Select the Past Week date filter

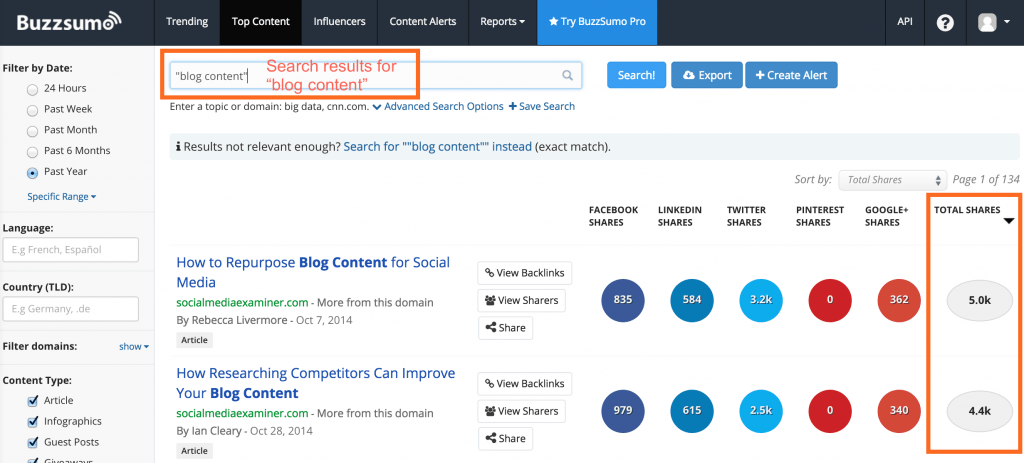tap(32, 110)
